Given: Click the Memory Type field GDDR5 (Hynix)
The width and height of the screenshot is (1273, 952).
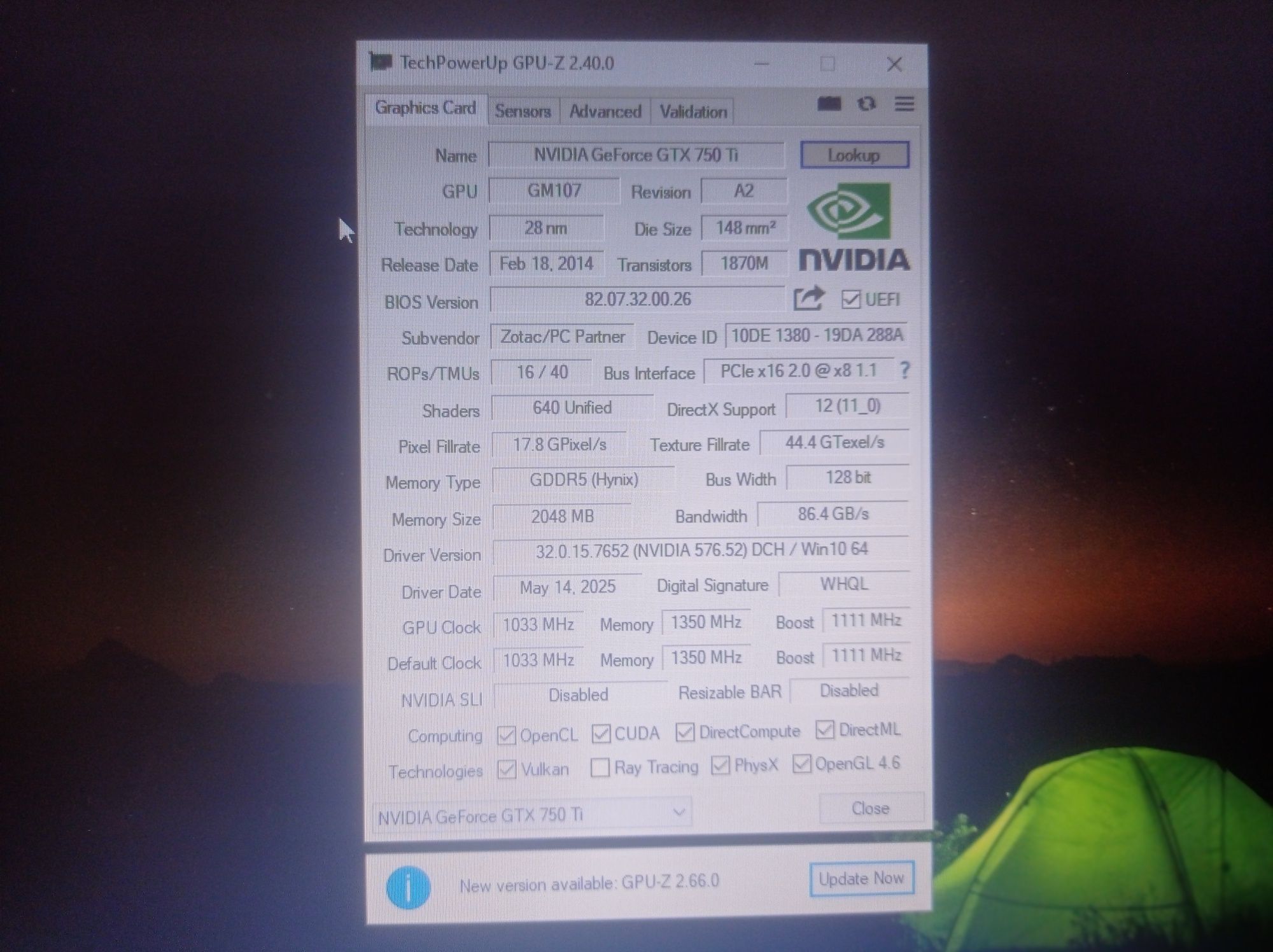Looking at the screenshot, I should point(584,480).
